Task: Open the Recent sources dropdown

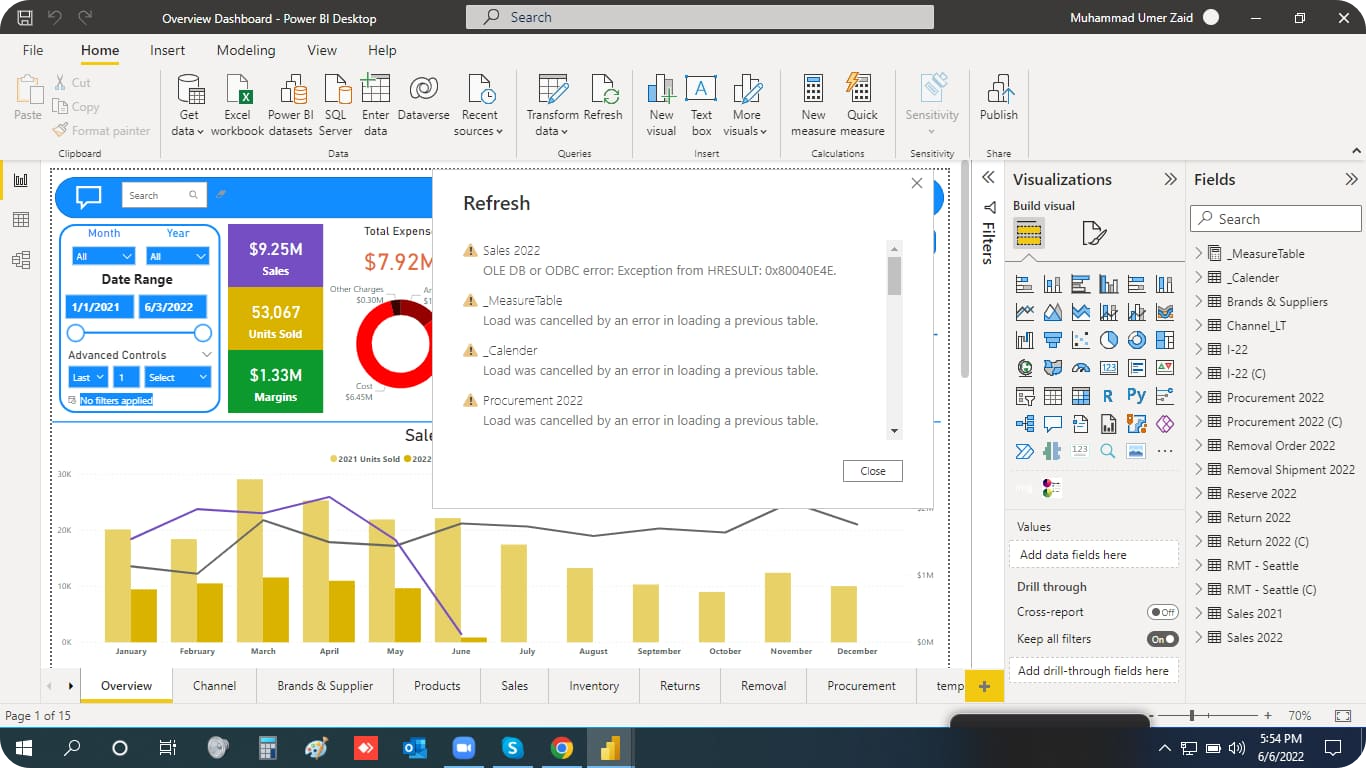Action: (x=480, y=104)
